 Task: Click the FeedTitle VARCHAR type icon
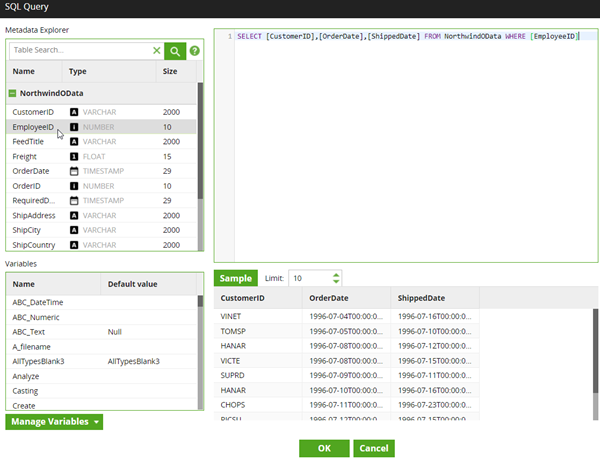74,142
